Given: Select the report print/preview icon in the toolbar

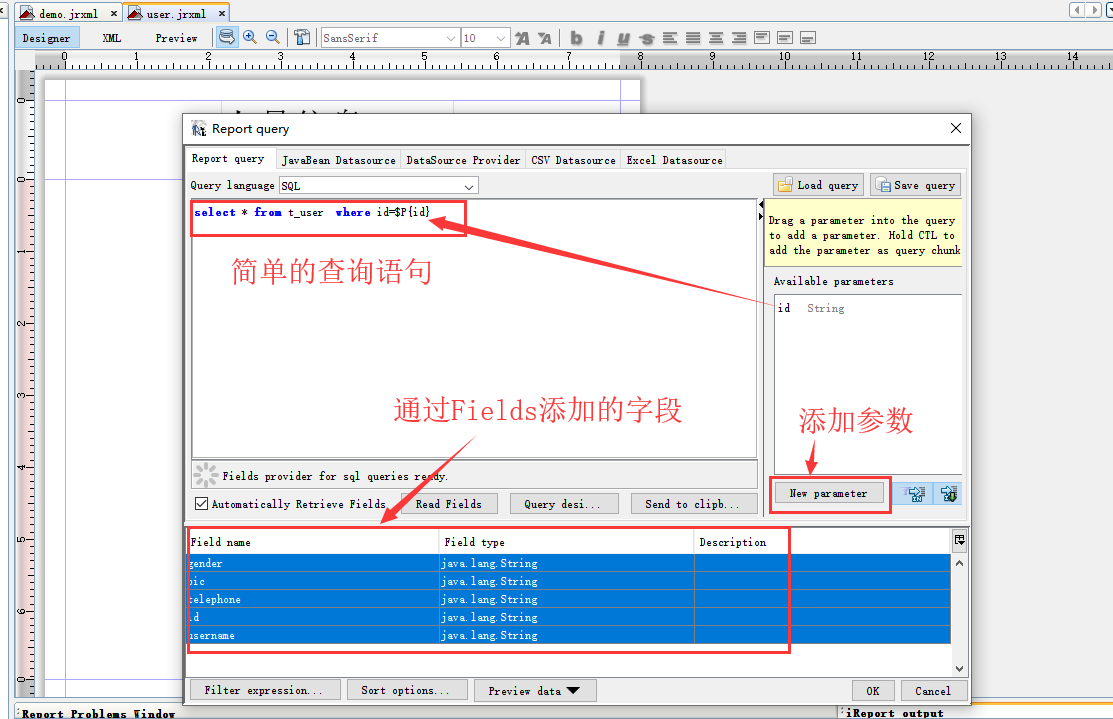Looking at the screenshot, I should (x=227, y=37).
